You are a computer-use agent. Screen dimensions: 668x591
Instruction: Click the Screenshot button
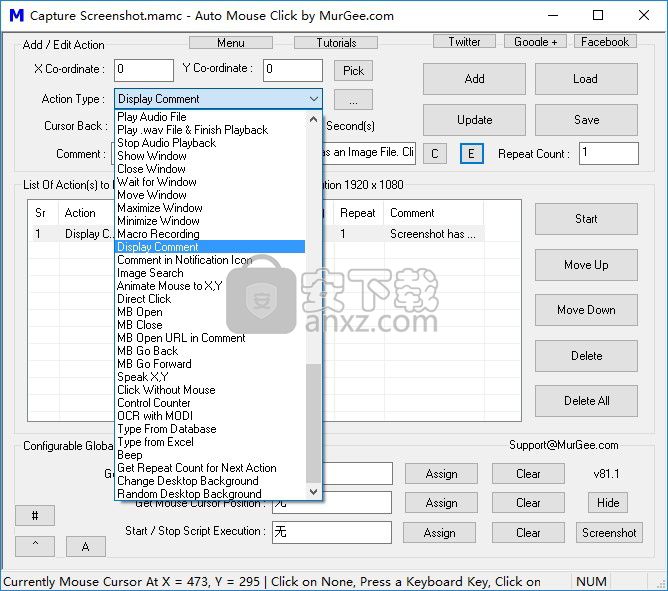tap(609, 533)
